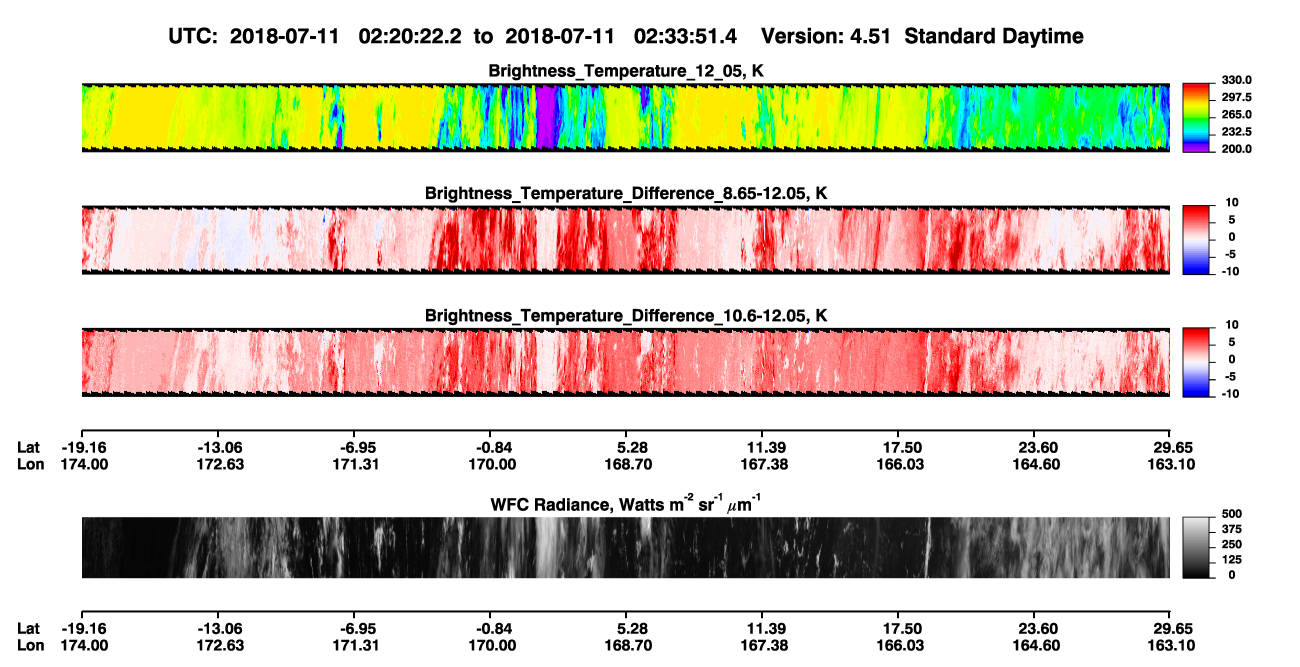Click the 125 label on radiance colorbar
The image size is (1300, 667).
click(1232, 560)
